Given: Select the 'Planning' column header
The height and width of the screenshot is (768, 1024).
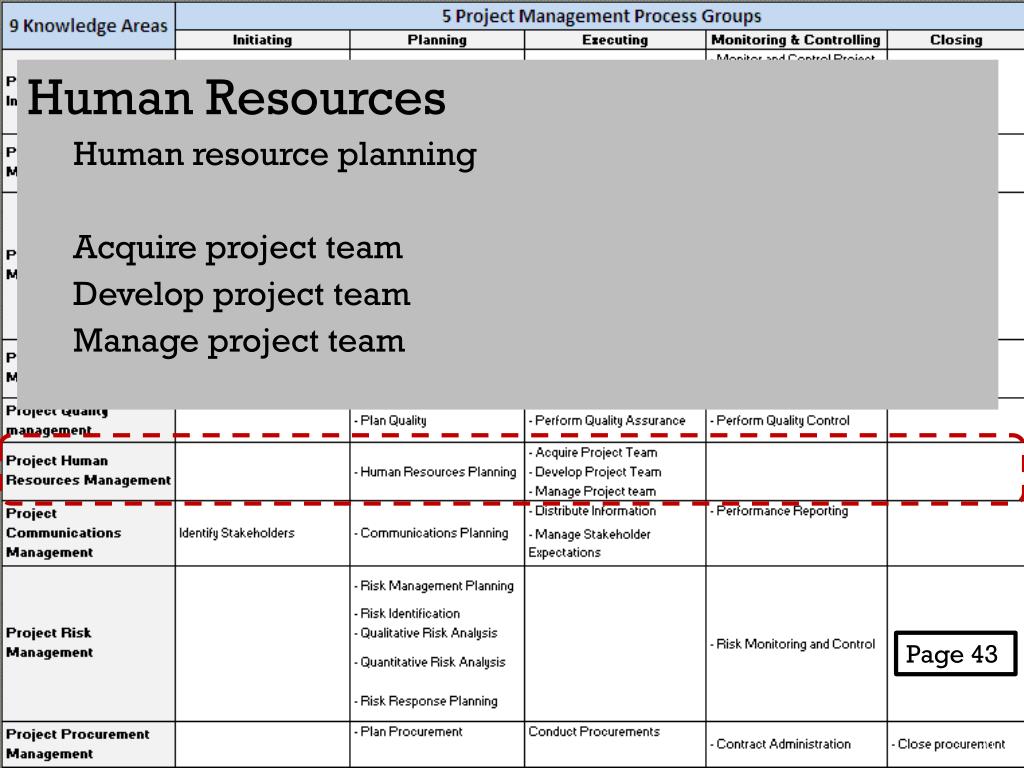Looking at the screenshot, I should coord(437,40).
